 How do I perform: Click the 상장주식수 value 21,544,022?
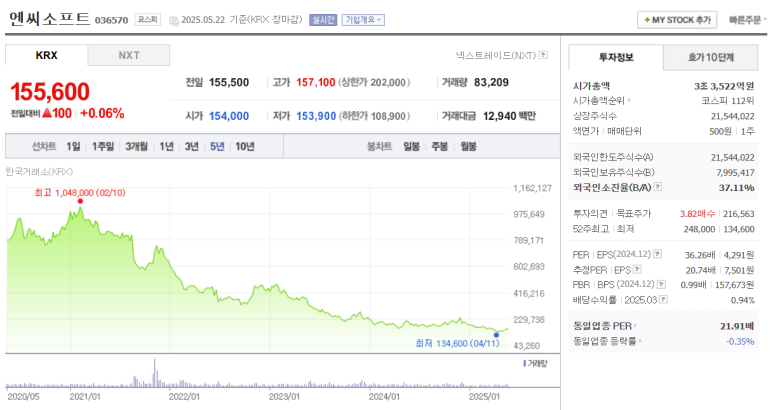(733, 116)
